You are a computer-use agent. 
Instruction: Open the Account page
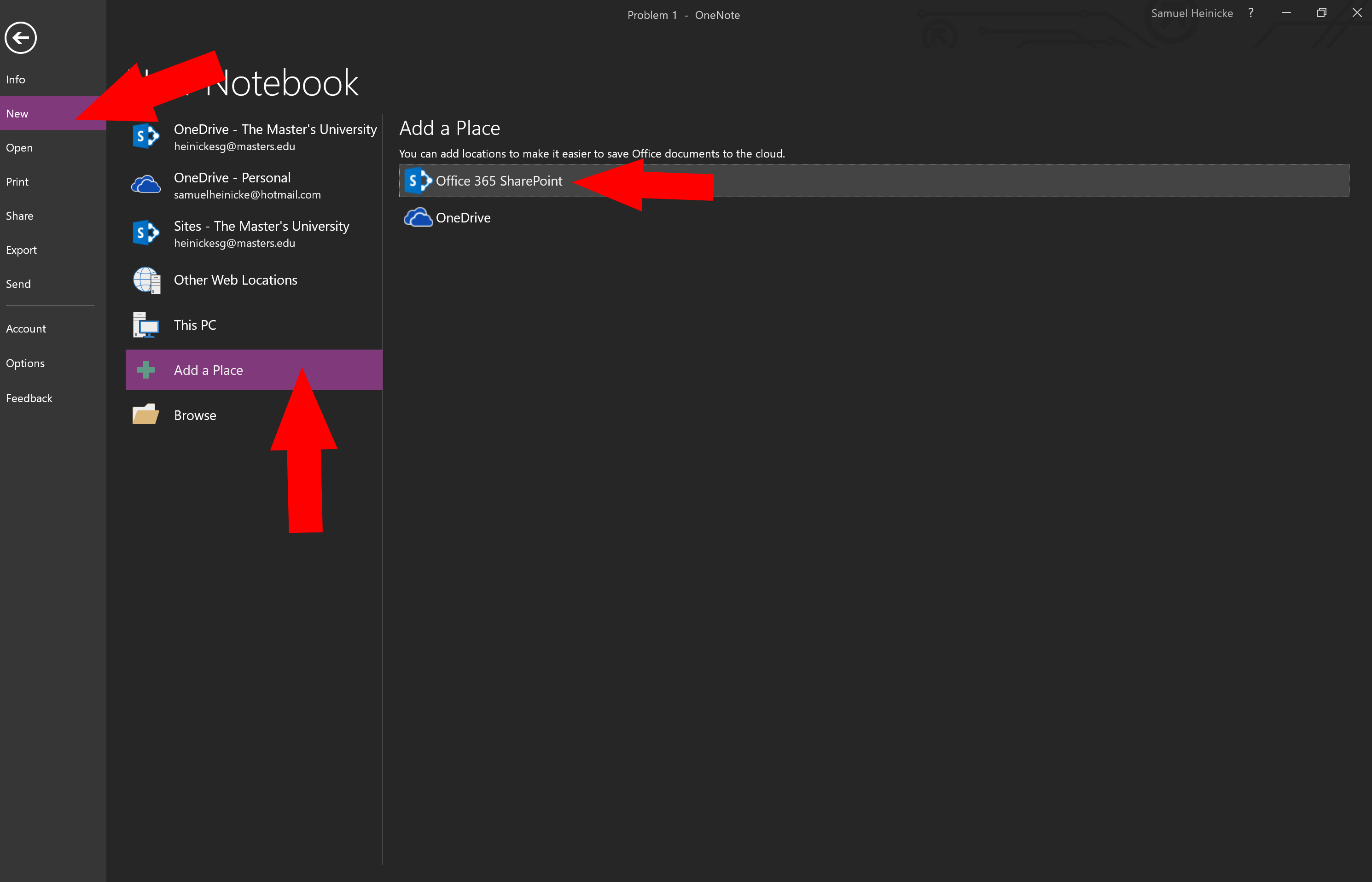(x=52, y=329)
